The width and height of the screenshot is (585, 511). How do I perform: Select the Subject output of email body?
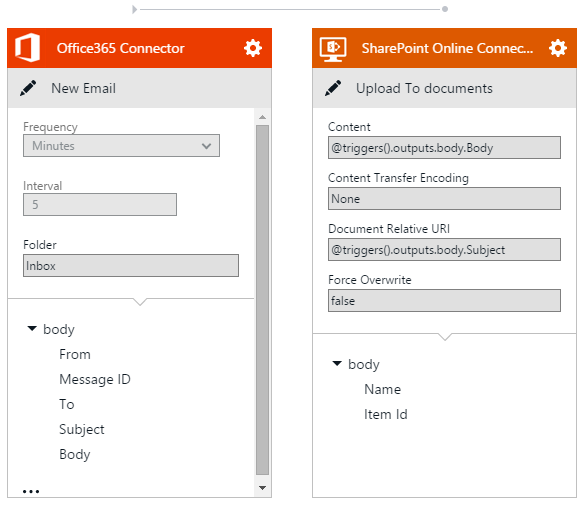click(x=82, y=429)
